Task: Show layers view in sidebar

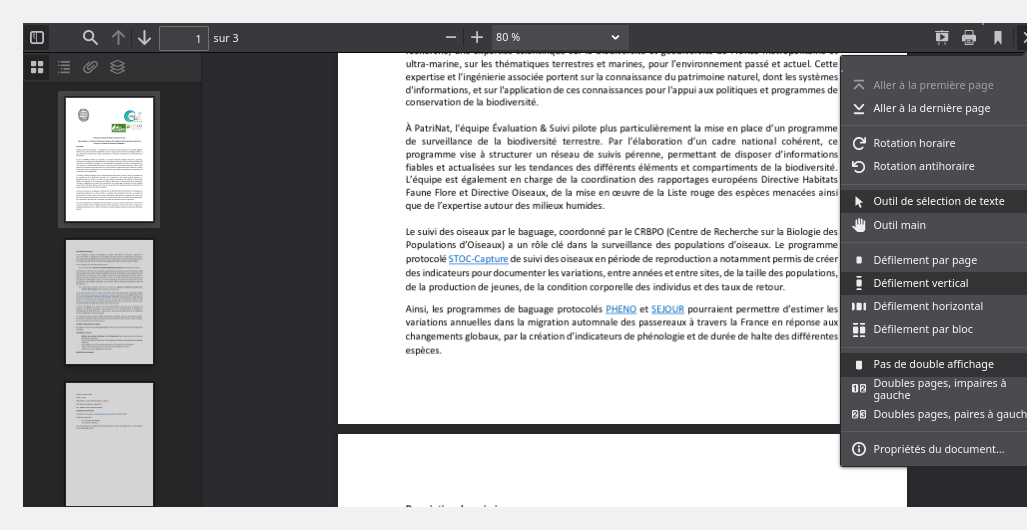Action: [x=117, y=67]
